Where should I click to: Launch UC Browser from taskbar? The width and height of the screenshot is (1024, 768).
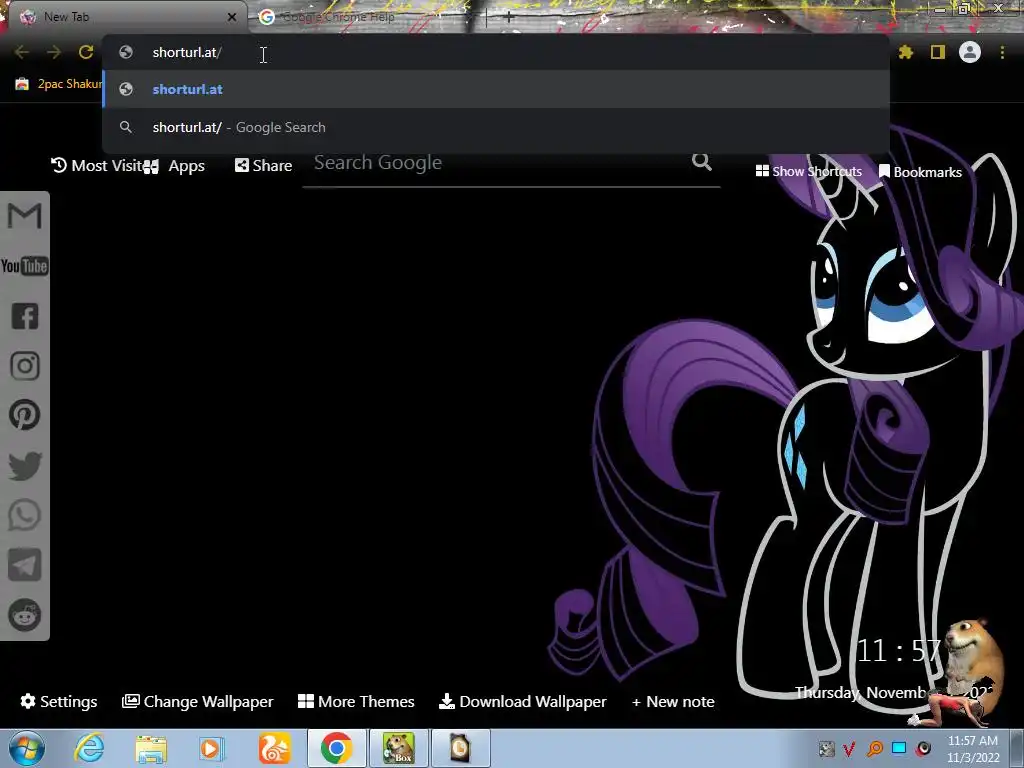[275, 748]
